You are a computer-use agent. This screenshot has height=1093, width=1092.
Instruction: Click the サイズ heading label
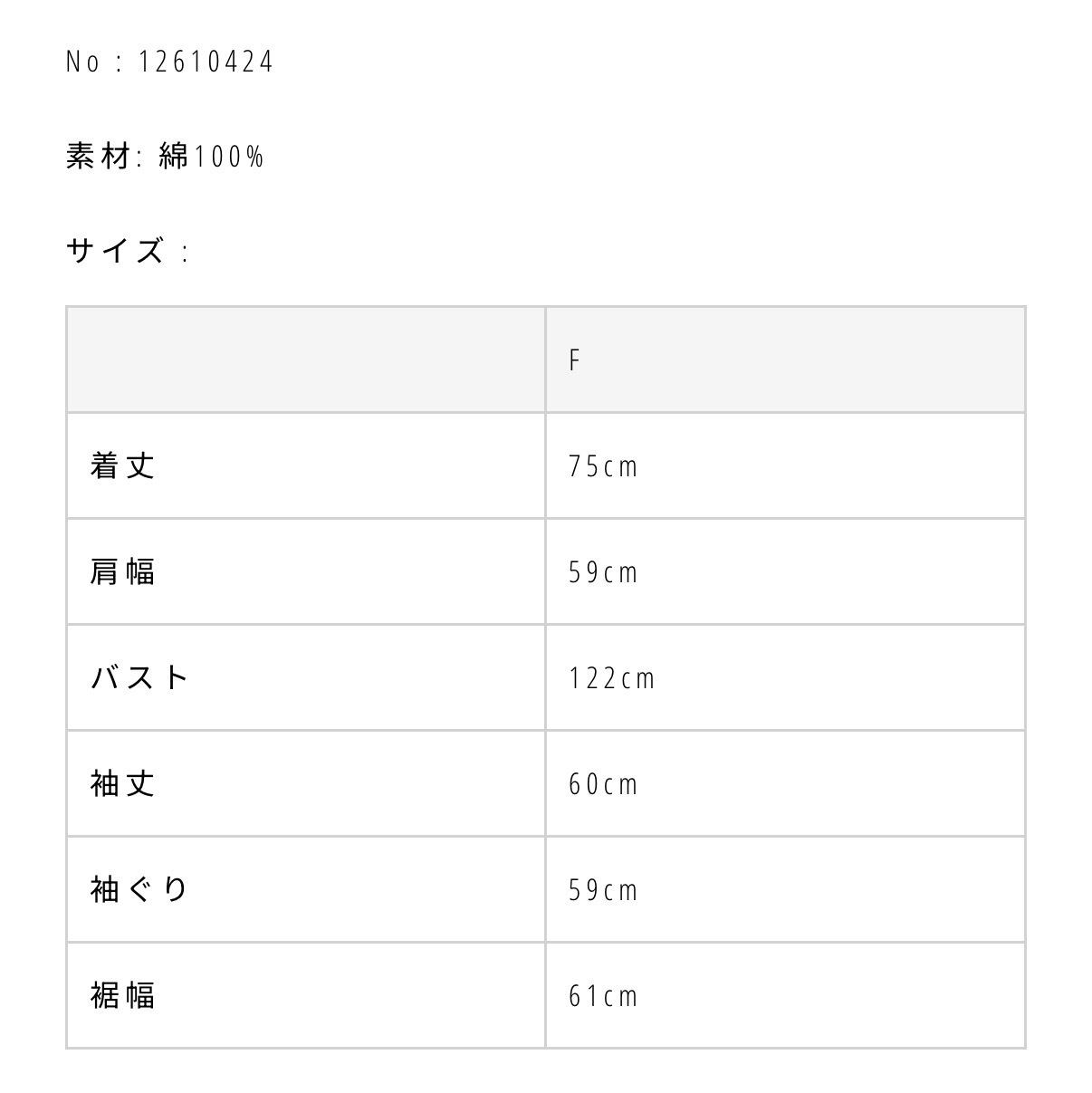(x=115, y=250)
